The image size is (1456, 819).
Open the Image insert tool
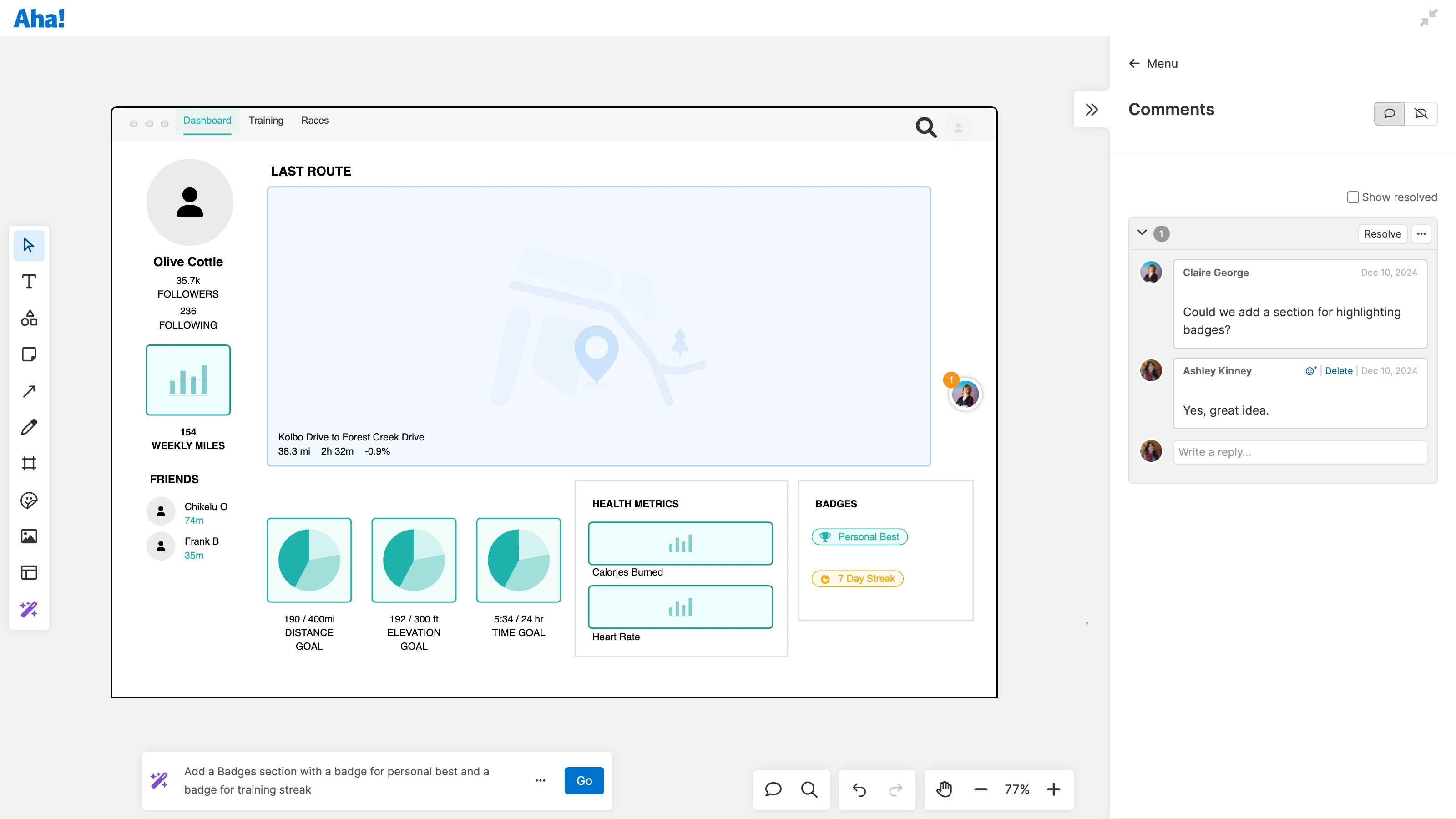tap(29, 536)
